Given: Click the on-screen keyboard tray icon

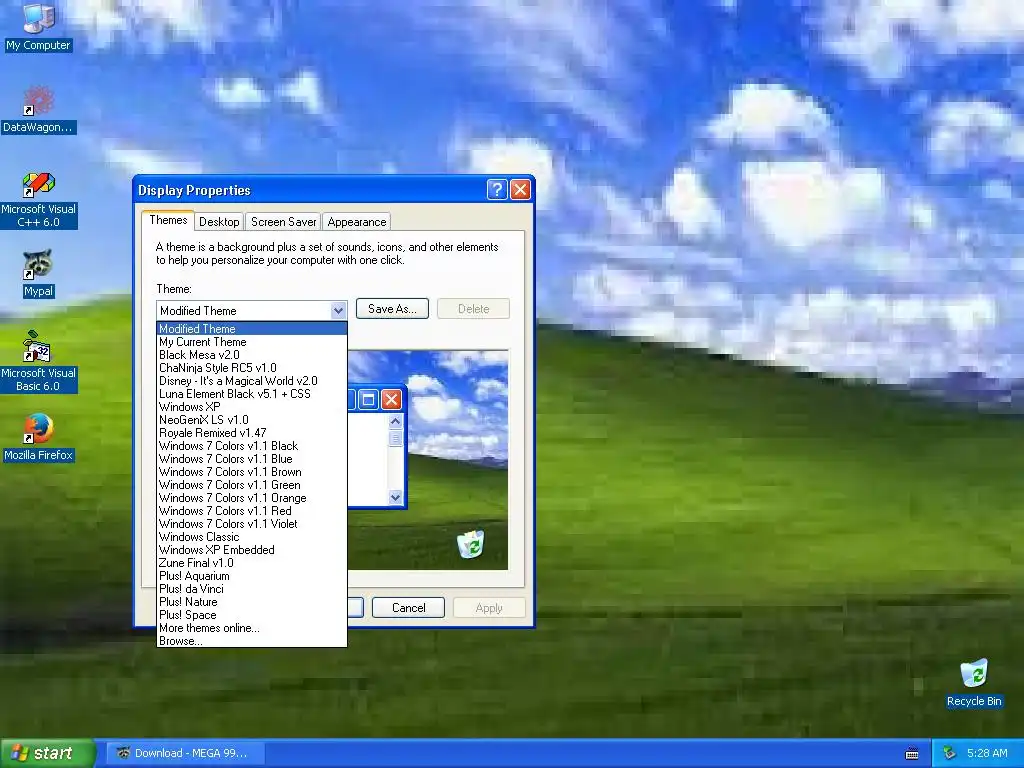Looking at the screenshot, I should 912,754.
